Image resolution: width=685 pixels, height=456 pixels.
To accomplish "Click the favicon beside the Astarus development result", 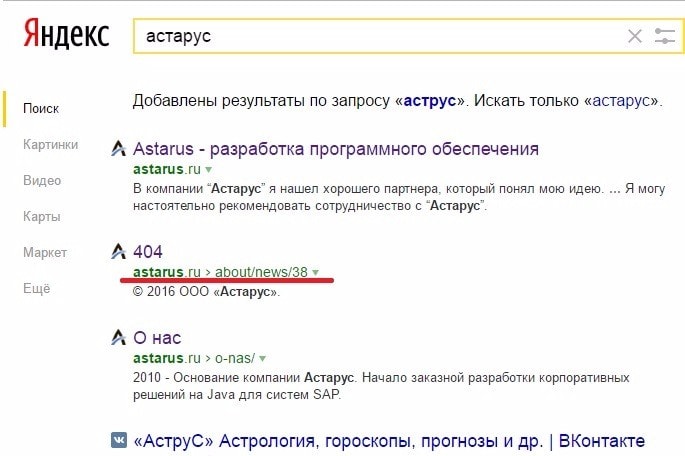I will click(x=118, y=149).
